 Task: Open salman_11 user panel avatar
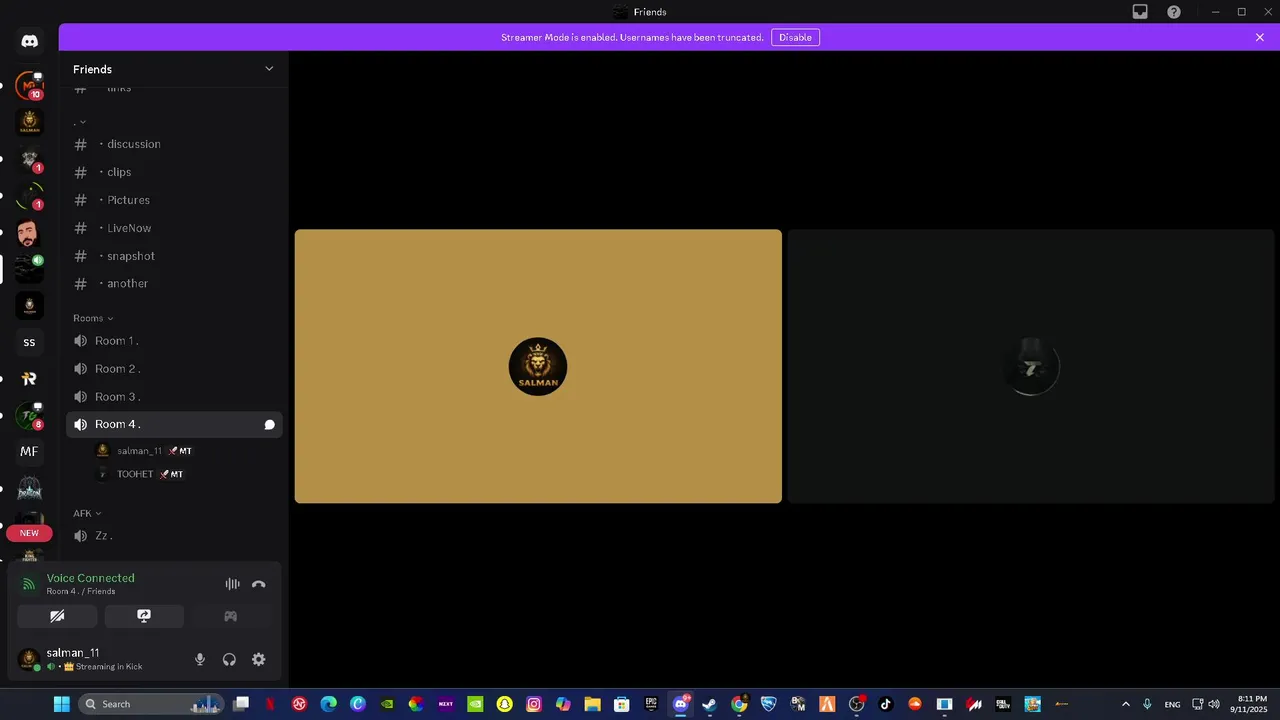(29, 659)
